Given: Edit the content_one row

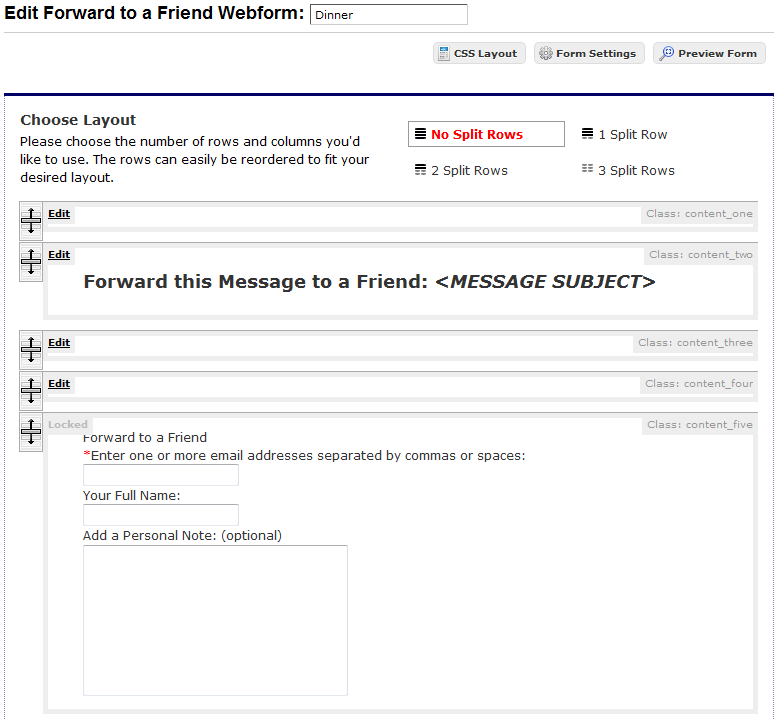Looking at the screenshot, I should (x=59, y=214).
